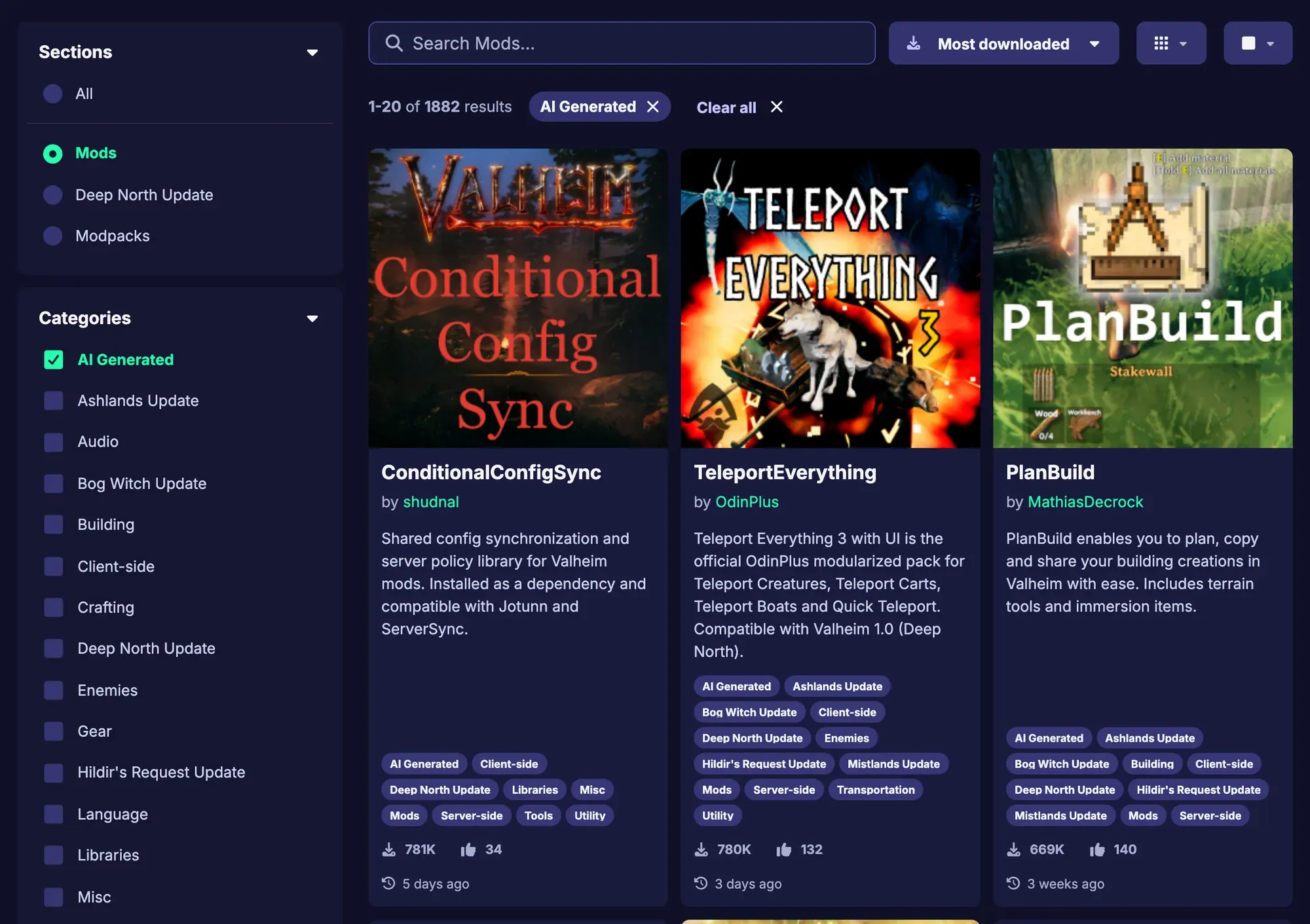Click PlanBuild thumbs-up likes icon
Viewport: 1310px width, 924px height.
(x=1098, y=849)
